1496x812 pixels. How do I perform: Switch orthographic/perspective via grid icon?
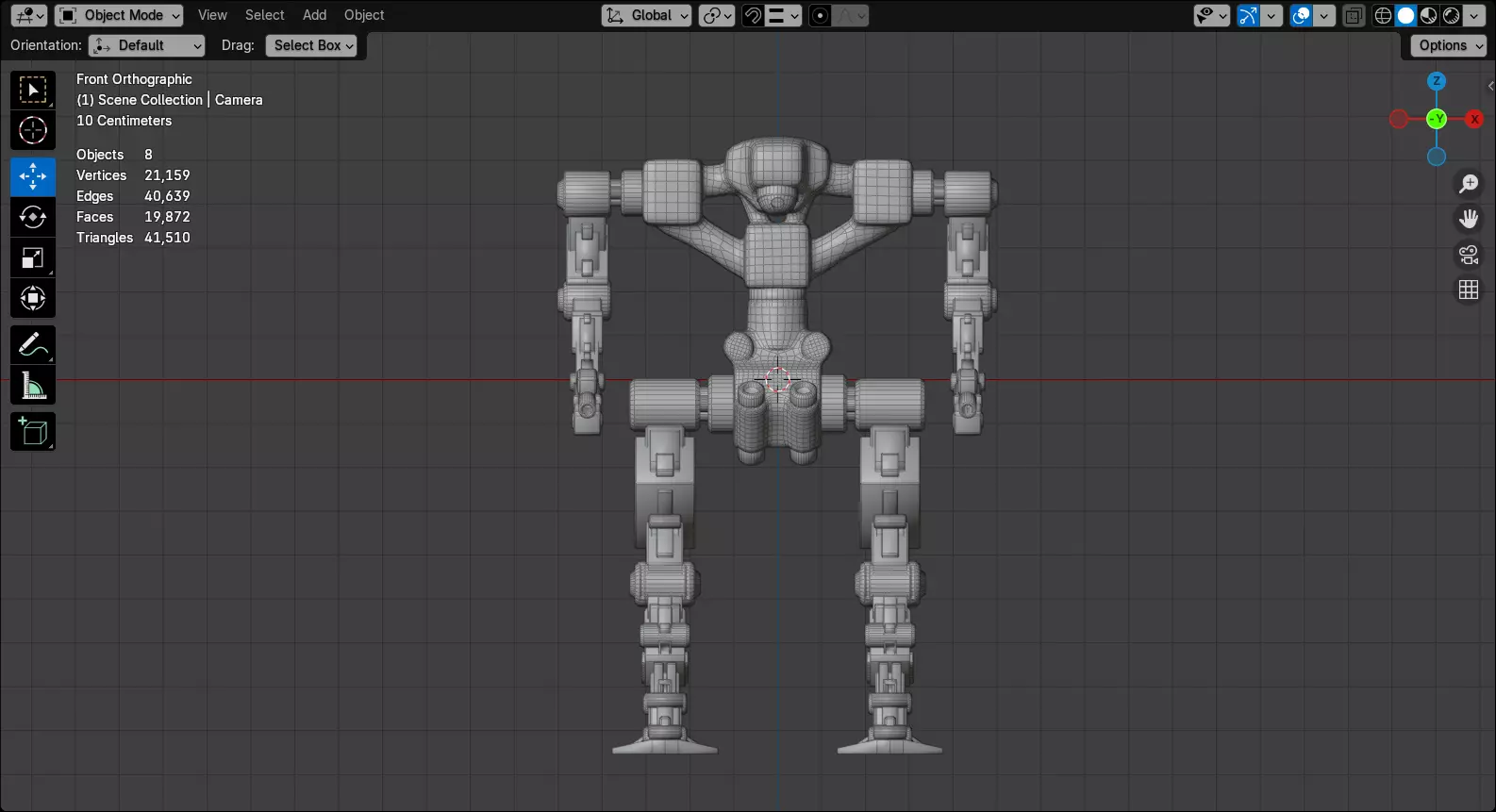click(x=1469, y=290)
